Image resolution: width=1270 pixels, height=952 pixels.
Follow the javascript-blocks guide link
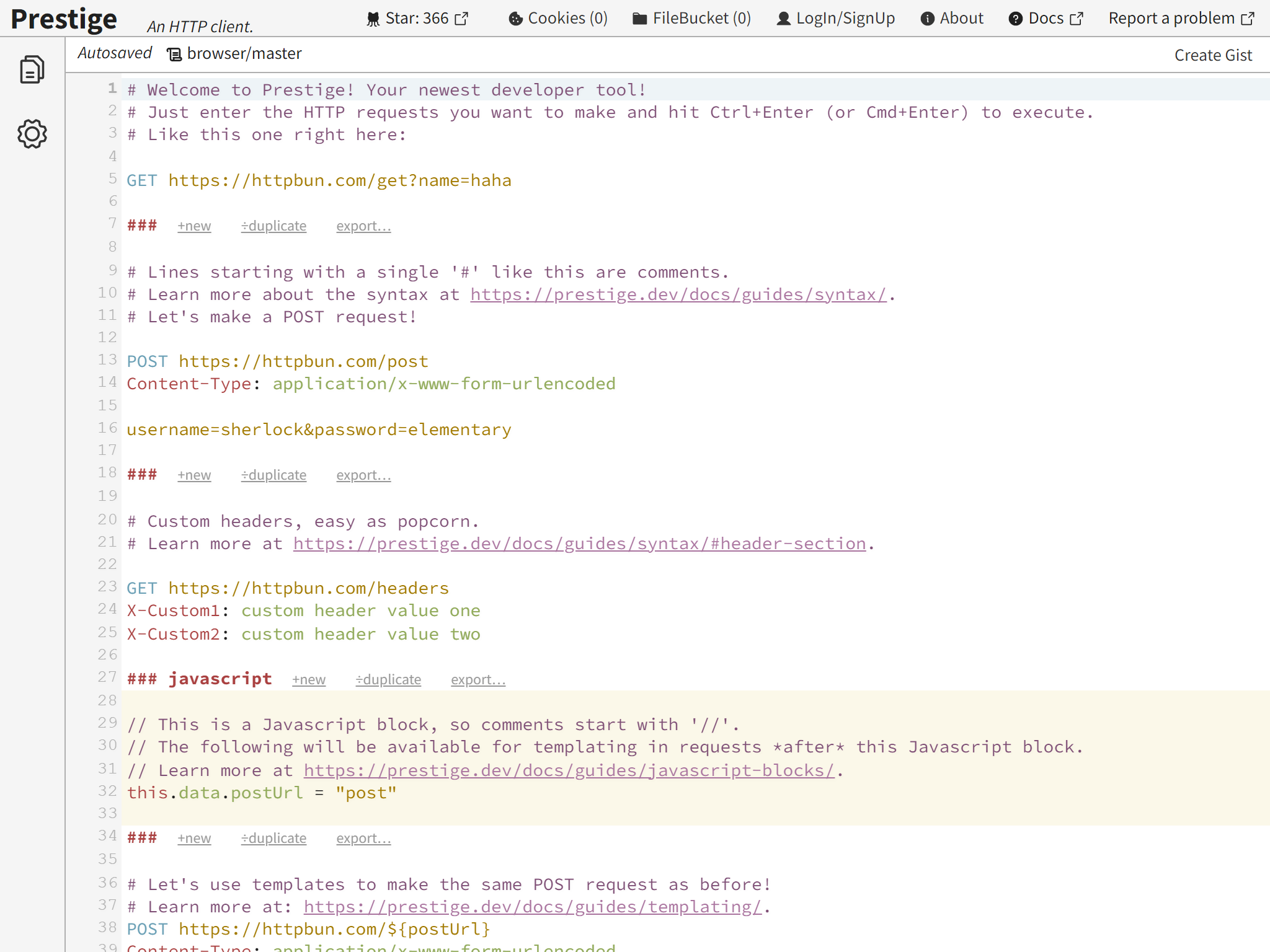coord(569,770)
